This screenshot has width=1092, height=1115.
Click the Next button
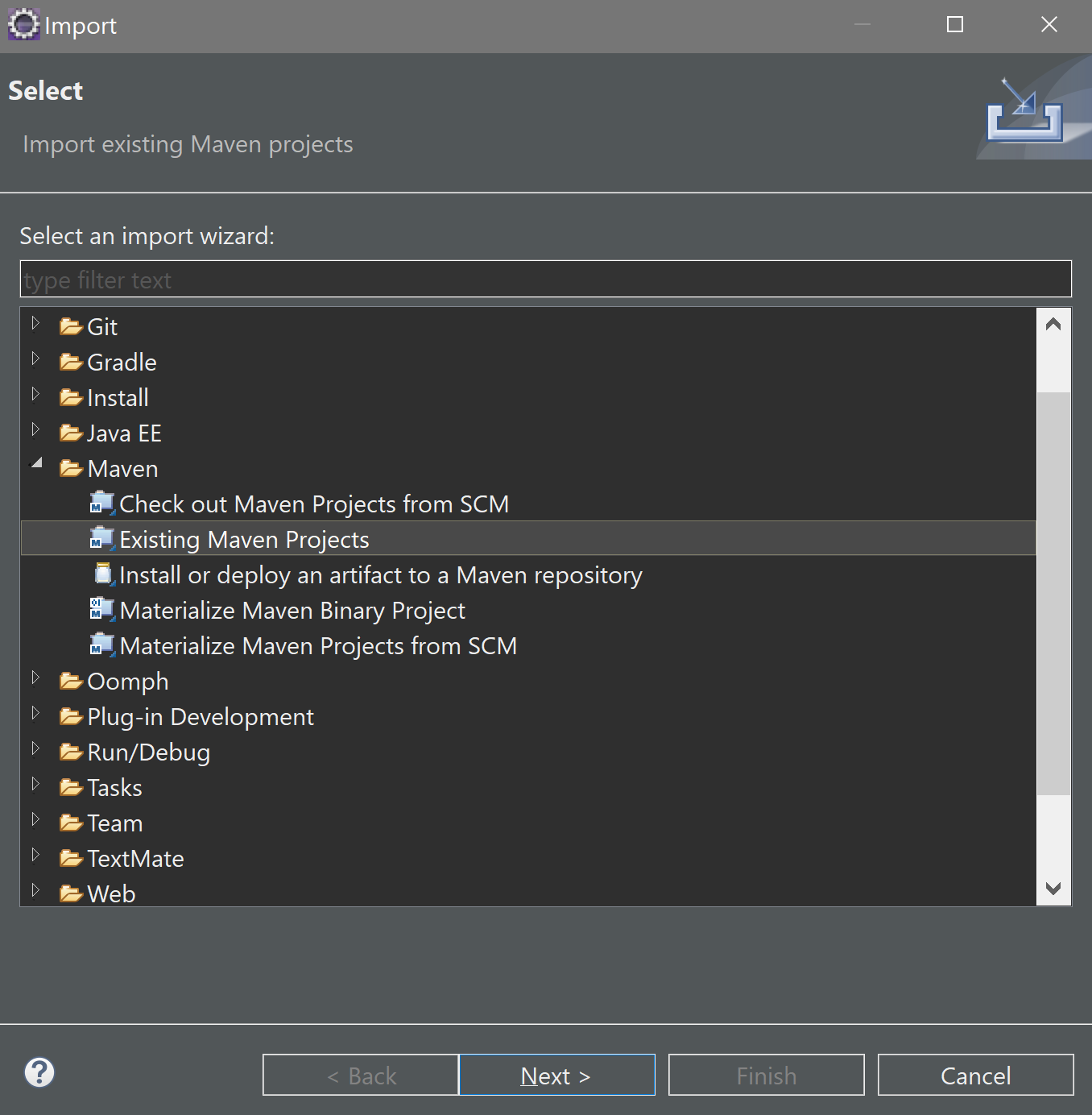[556, 1075]
